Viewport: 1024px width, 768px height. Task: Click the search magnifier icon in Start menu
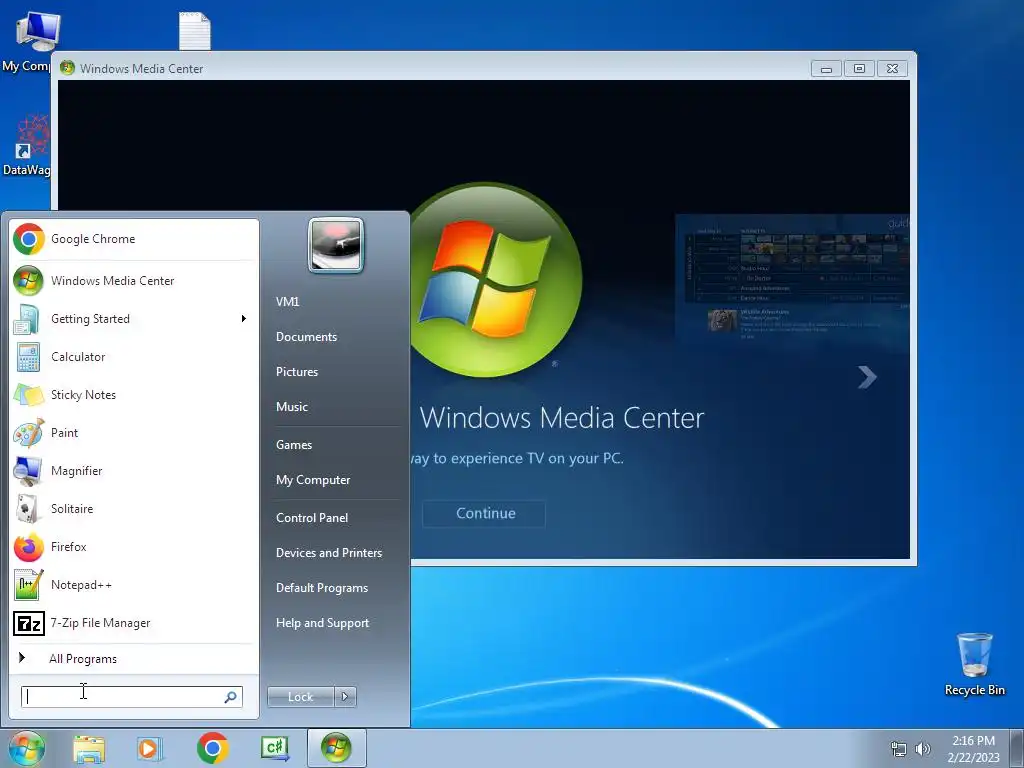[x=230, y=697]
